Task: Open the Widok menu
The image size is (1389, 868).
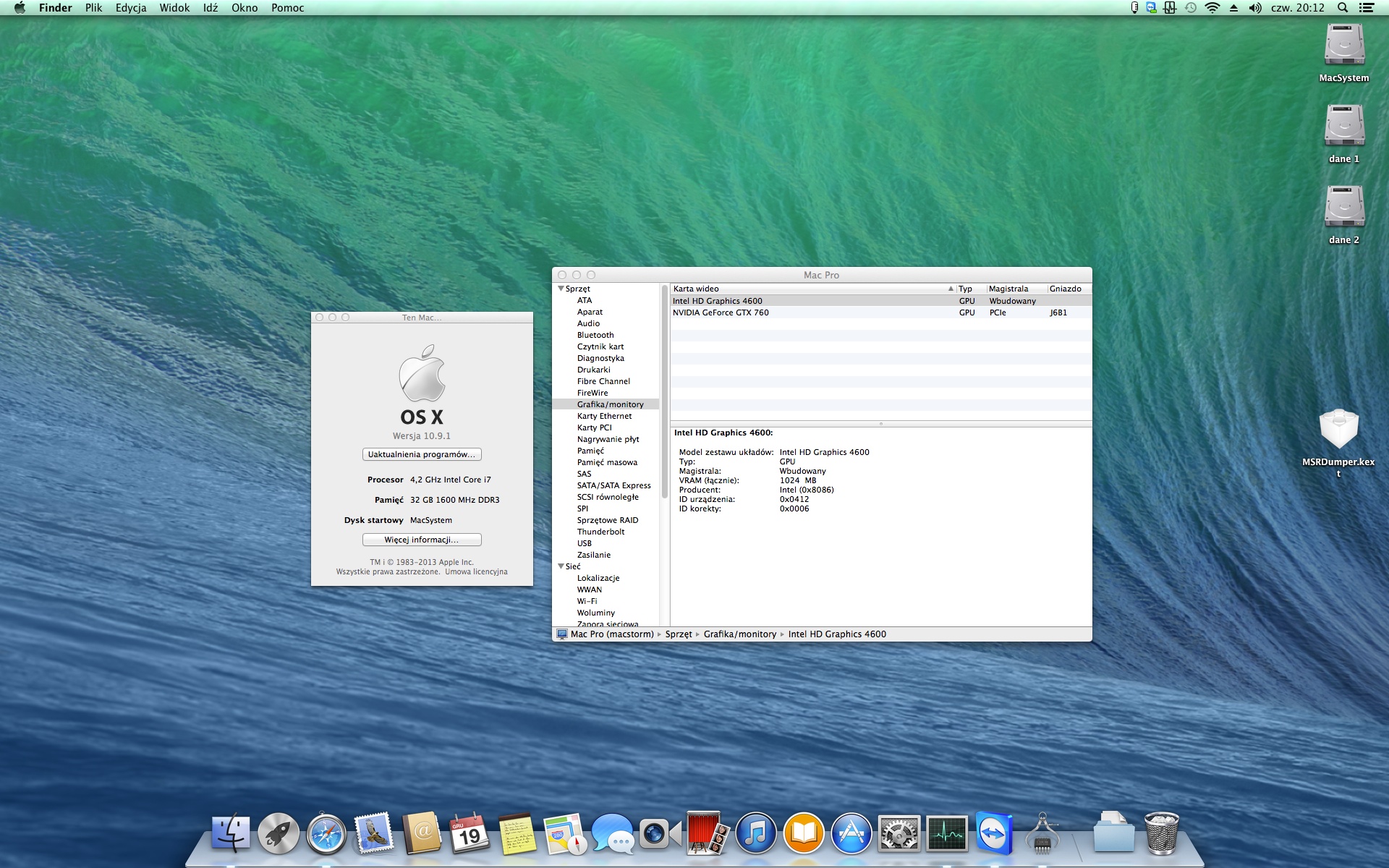Action: (x=174, y=8)
